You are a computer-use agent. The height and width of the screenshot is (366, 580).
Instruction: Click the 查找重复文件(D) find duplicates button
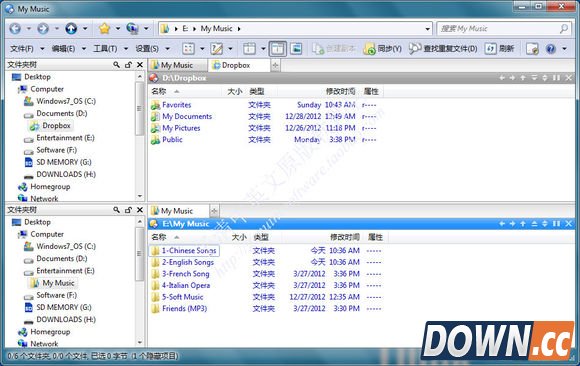[x=443, y=48]
